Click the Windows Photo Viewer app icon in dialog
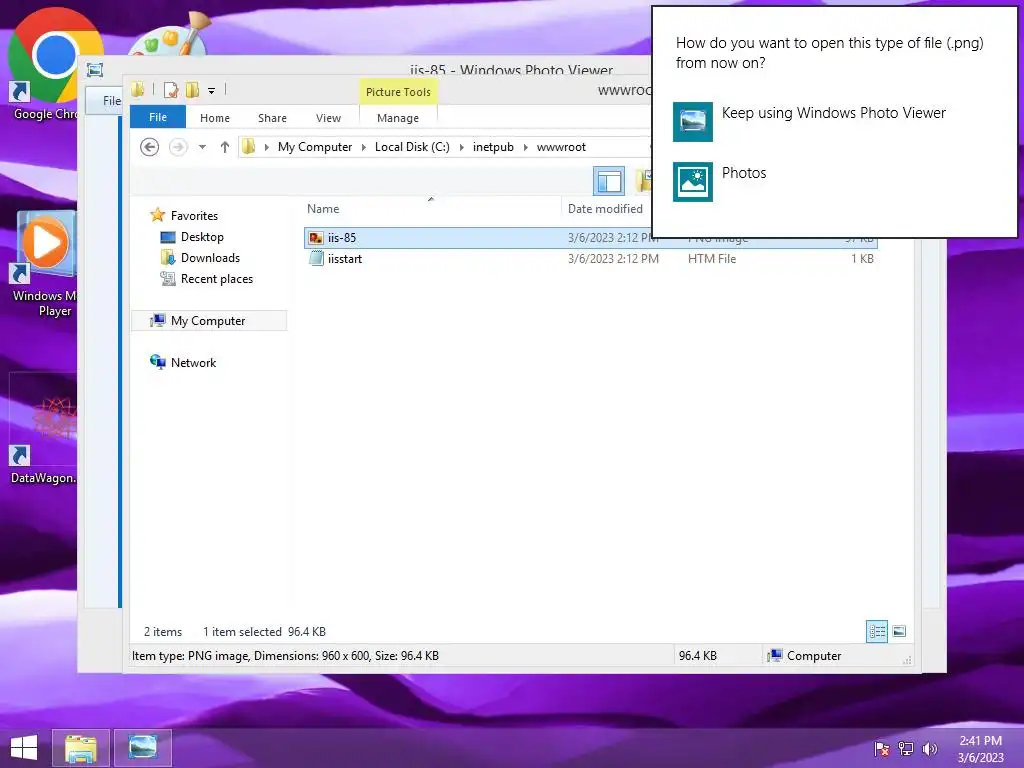 coord(692,121)
